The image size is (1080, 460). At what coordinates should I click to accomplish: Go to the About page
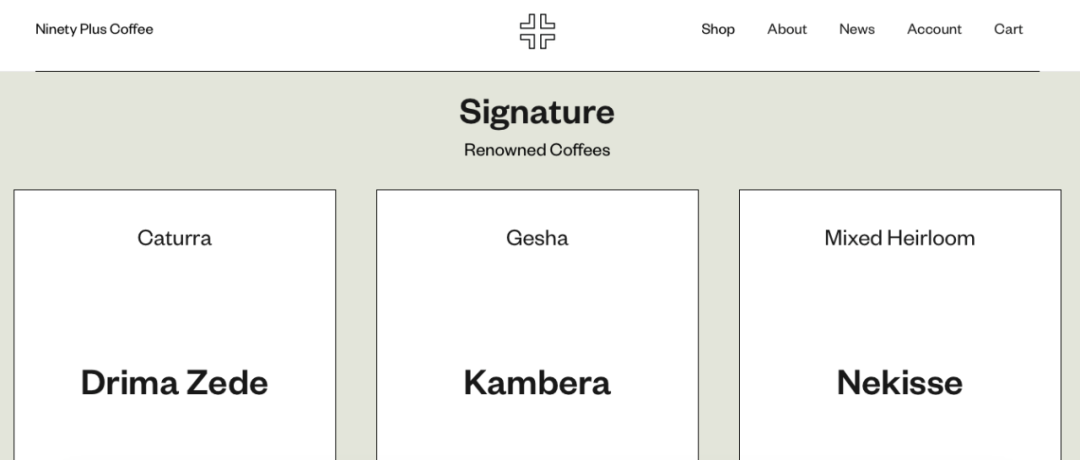pyautogui.click(x=787, y=29)
